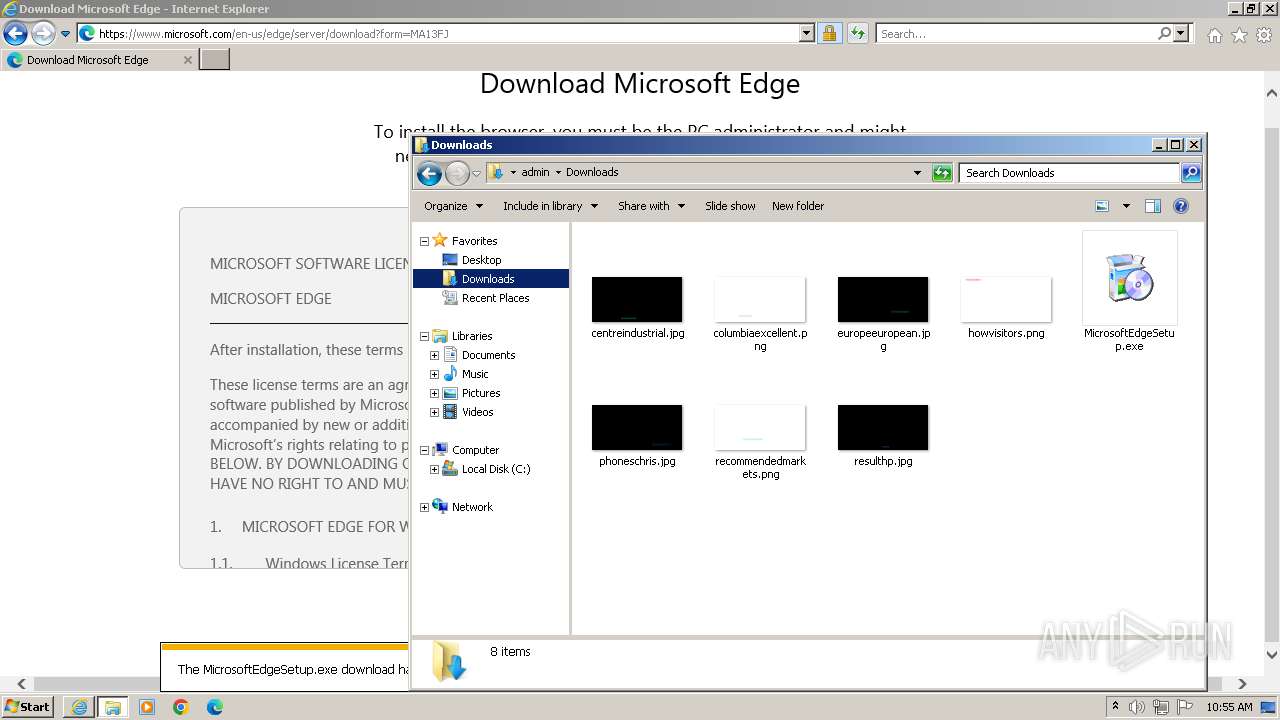Select the columbiaexcellent.png thumbnail
The height and width of the screenshot is (720, 1280).
(760, 300)
